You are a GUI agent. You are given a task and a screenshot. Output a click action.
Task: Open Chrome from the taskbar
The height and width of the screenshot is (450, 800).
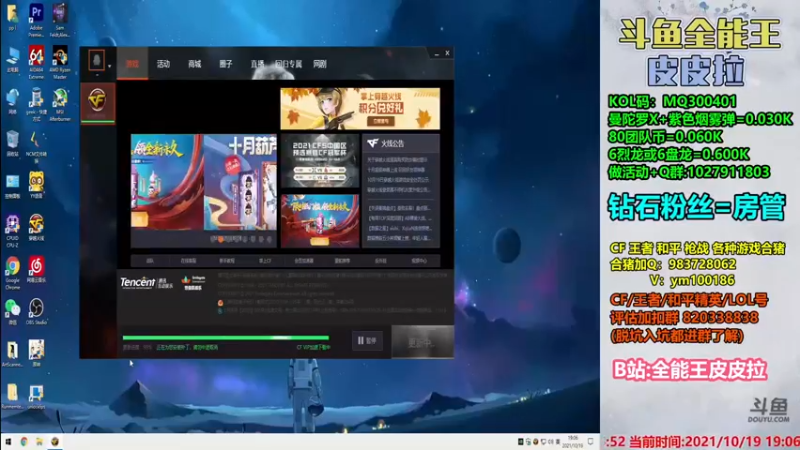(24, 442)
